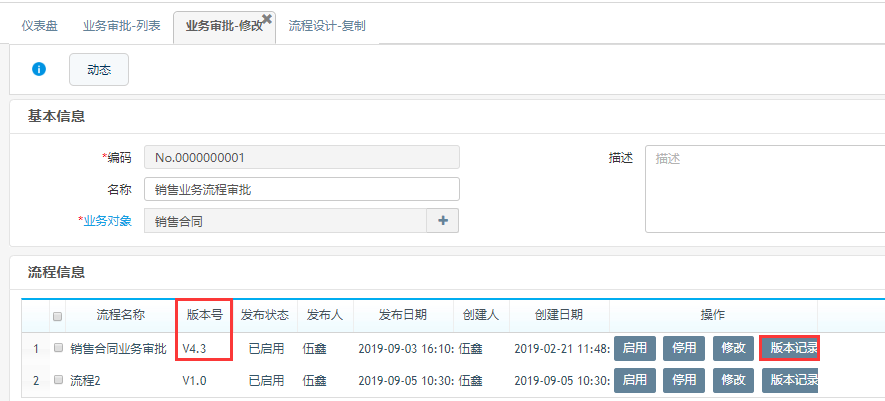The image size is (885, 401).
Task: Click 已启用 status in 流程2 row
Action: tap(266, 381)
